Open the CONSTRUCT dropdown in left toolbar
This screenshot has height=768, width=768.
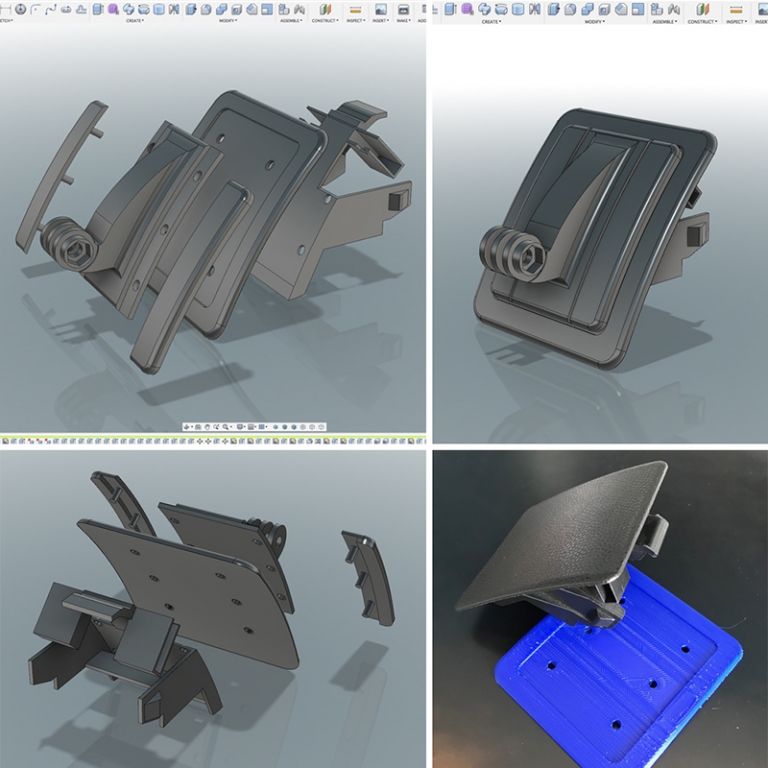pos(325,21)
